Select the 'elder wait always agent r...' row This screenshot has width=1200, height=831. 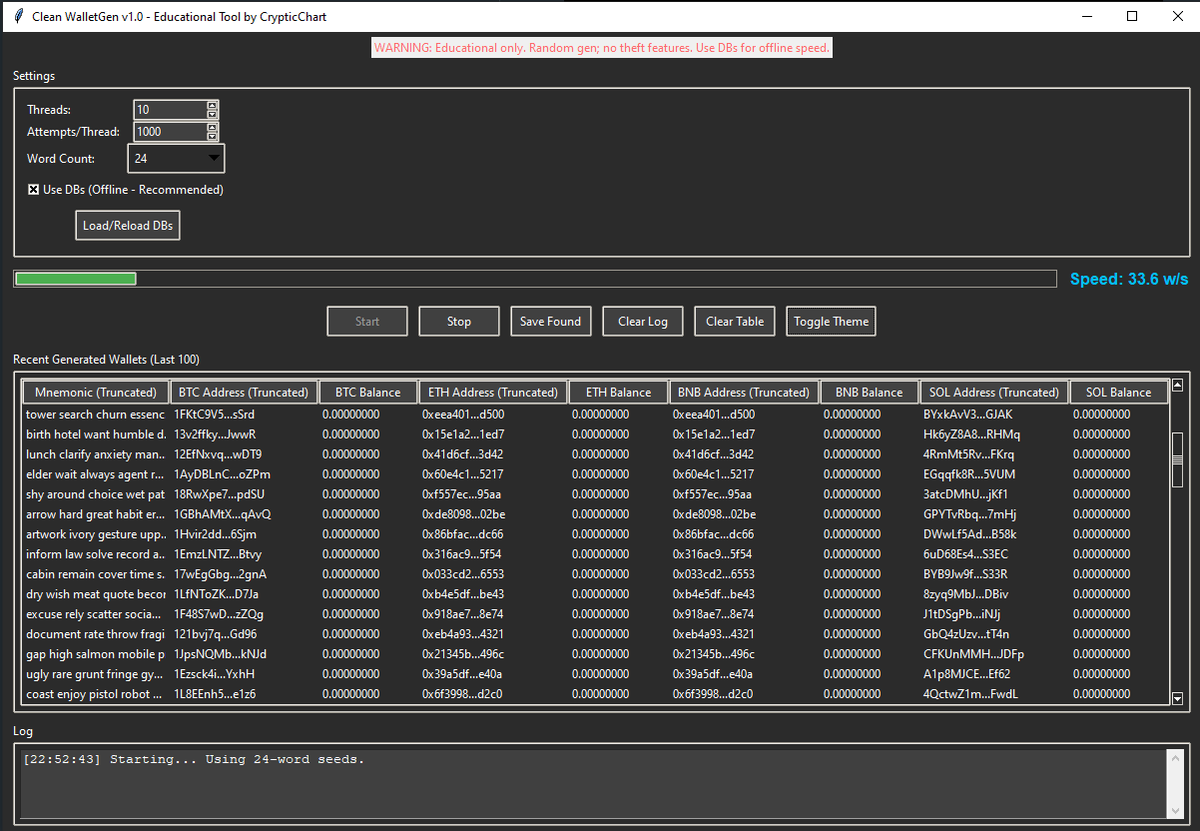pos(594,474)
